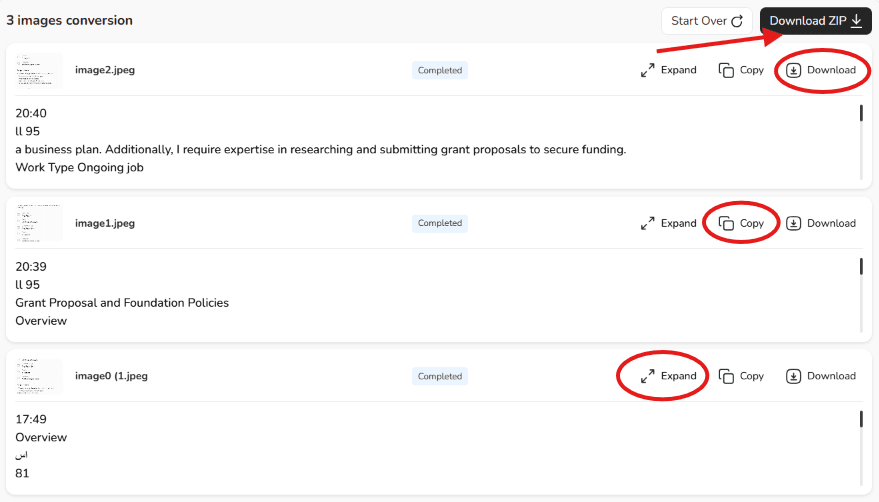Screen dimensions: 879x502
Task: Click the image1.jpeg file name
Action: click(105, 223)
